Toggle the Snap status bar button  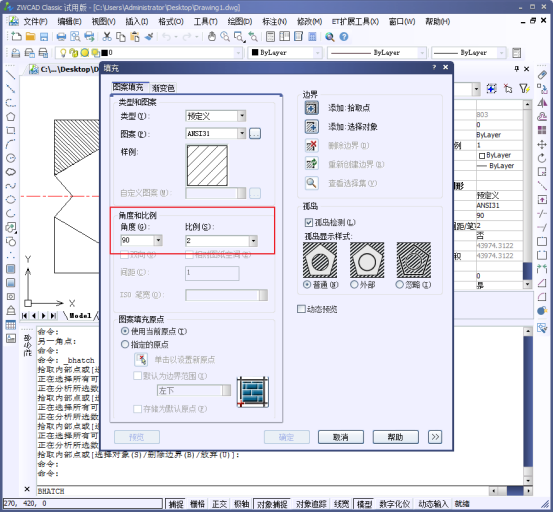pyautogui.click(x=176, y=504)
